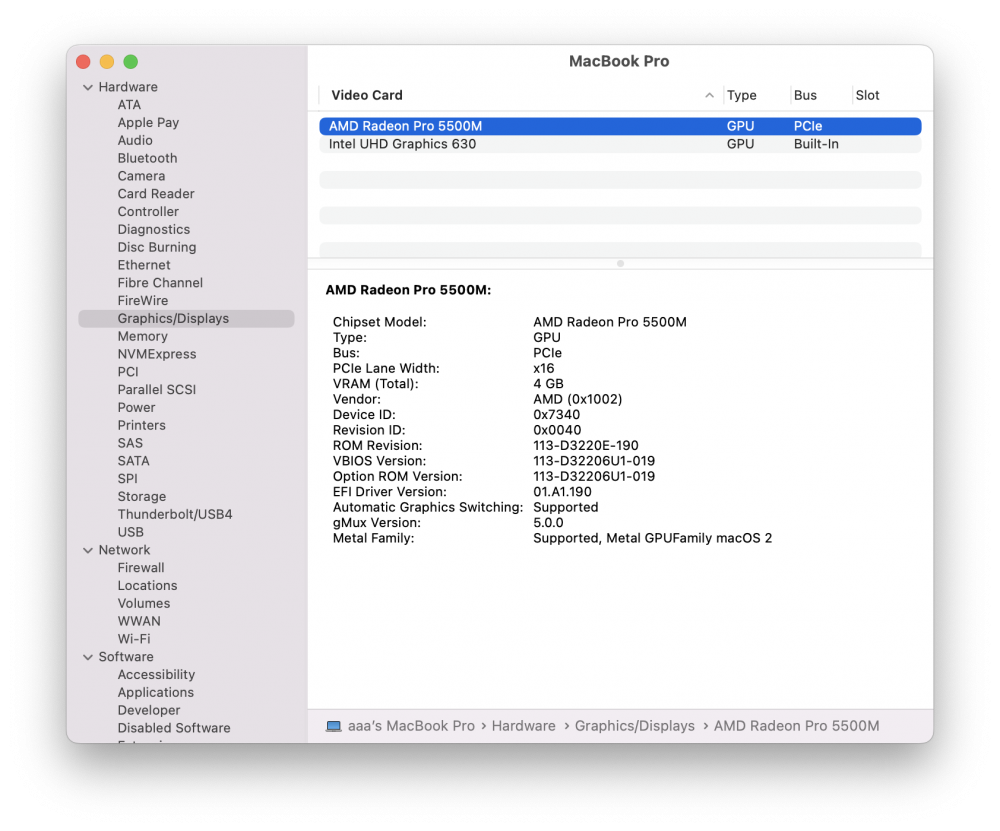Click the green zoom window button
Screen dimensions: 1000x831
[x=131, y=62]
